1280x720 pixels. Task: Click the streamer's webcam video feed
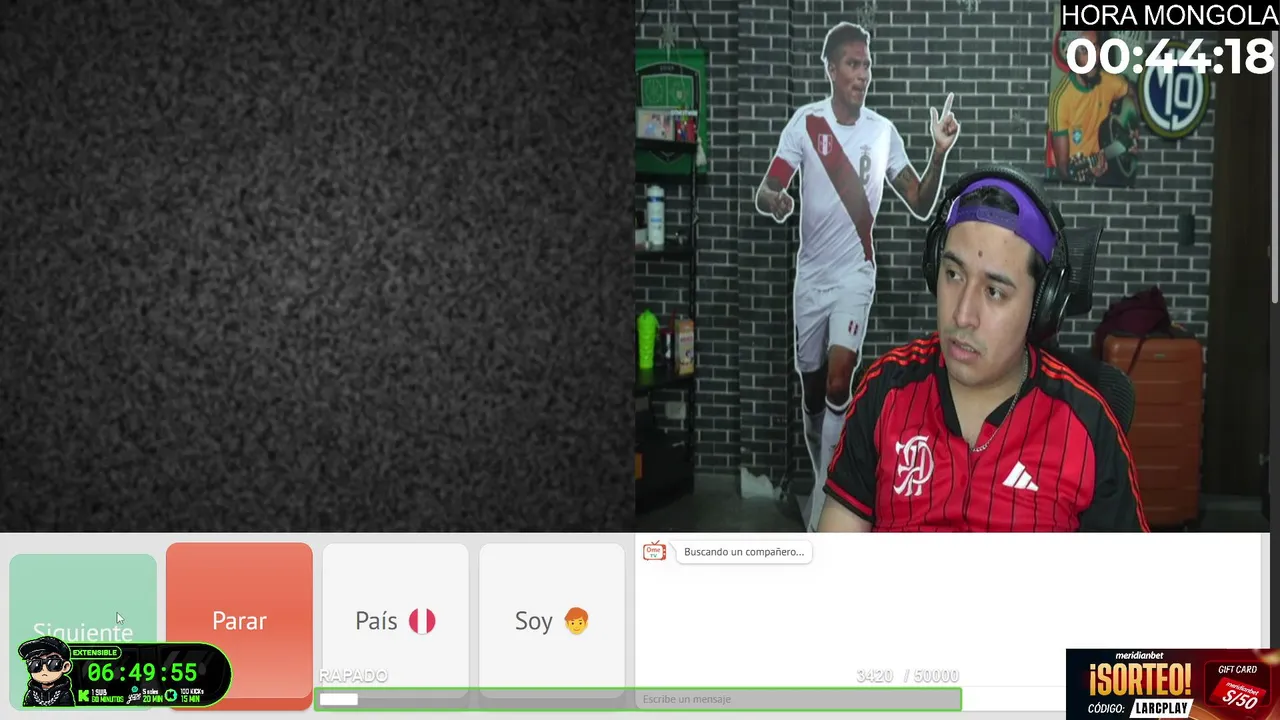(x=952, y=266)
